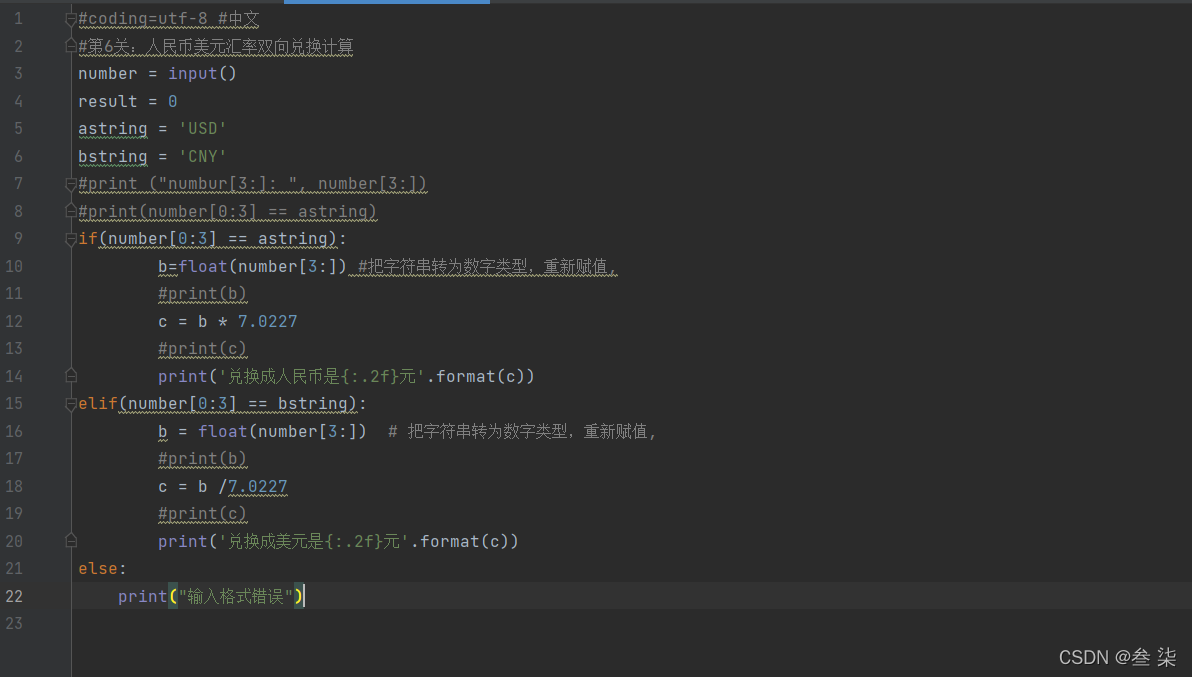Click '#print(c)' comment on line 19
The width and height of the screenshot is (1192, 677).
click(x=202, y=514)
